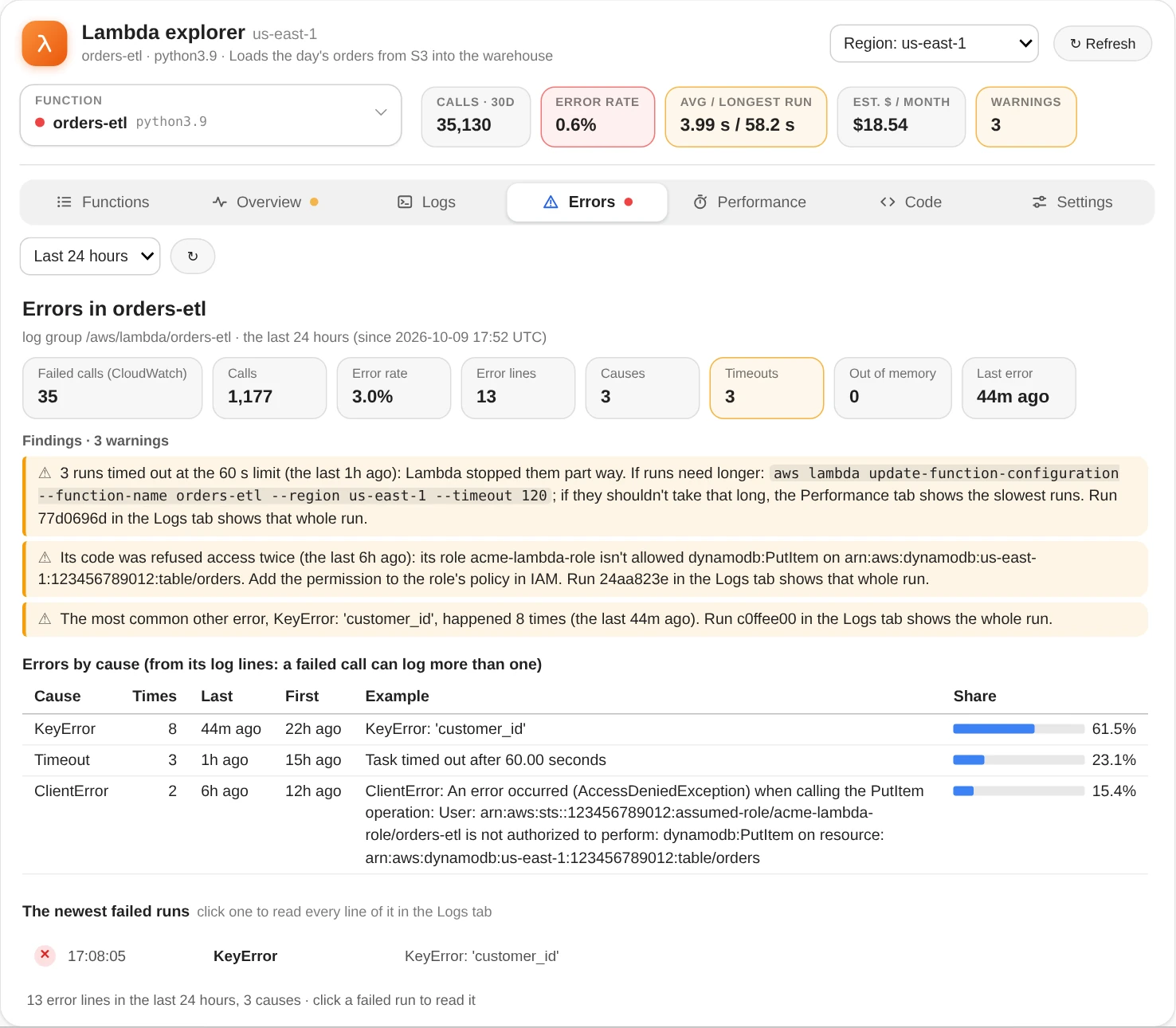The height and width of the screenshot is (1028, 1176).
Task: Click the Last error 44m ago card
Action: pos(1019,388)
